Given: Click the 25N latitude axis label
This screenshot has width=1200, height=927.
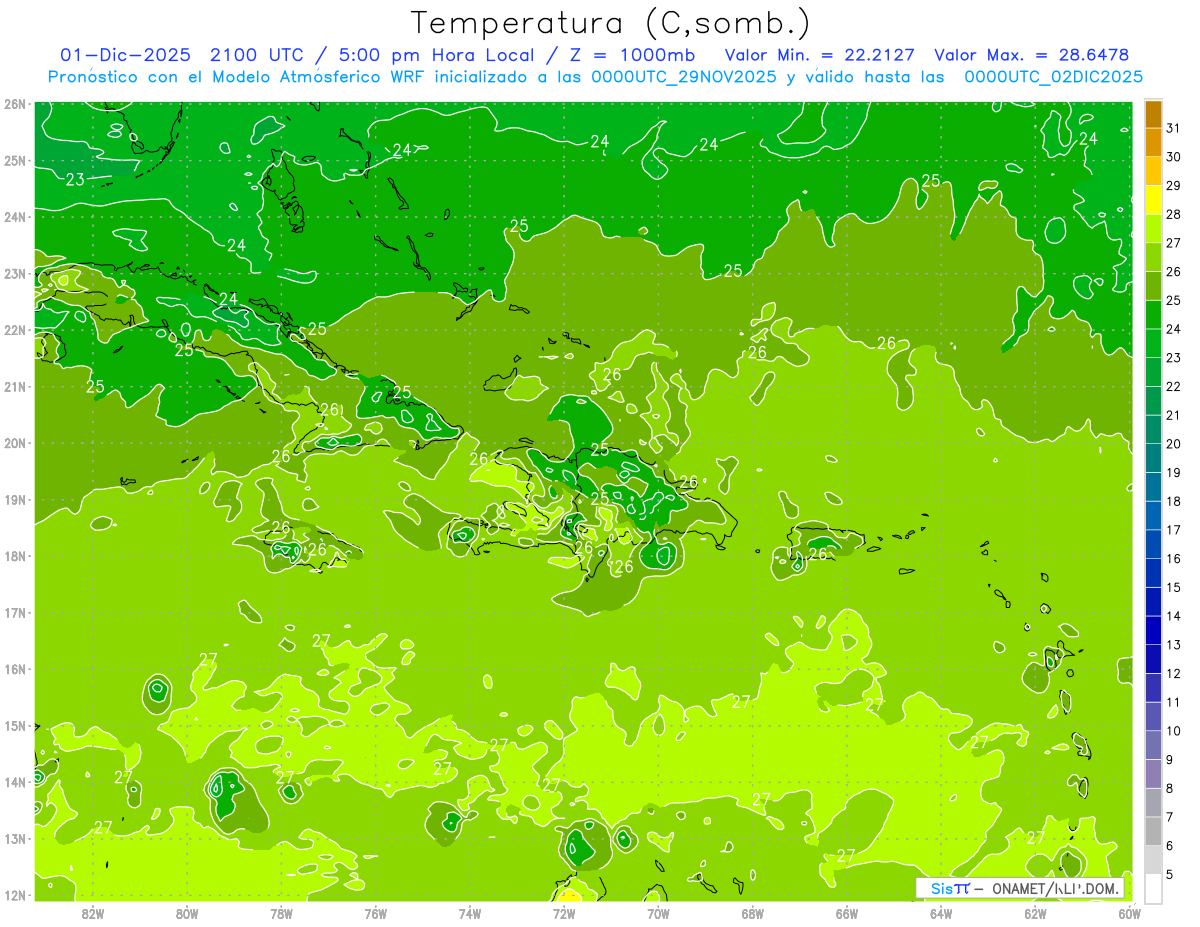Looking at the screenshot, I should 15,160.
